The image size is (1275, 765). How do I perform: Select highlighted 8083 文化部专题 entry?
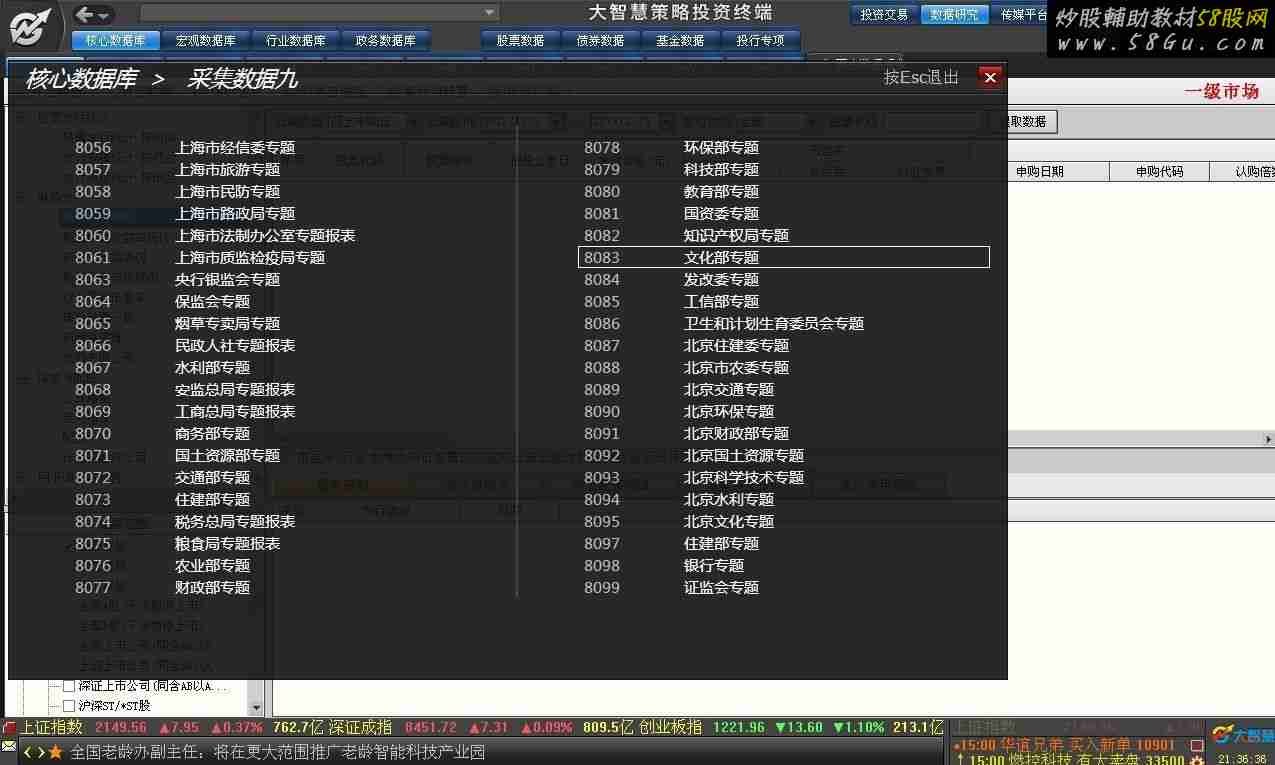[x=784, y=257]
